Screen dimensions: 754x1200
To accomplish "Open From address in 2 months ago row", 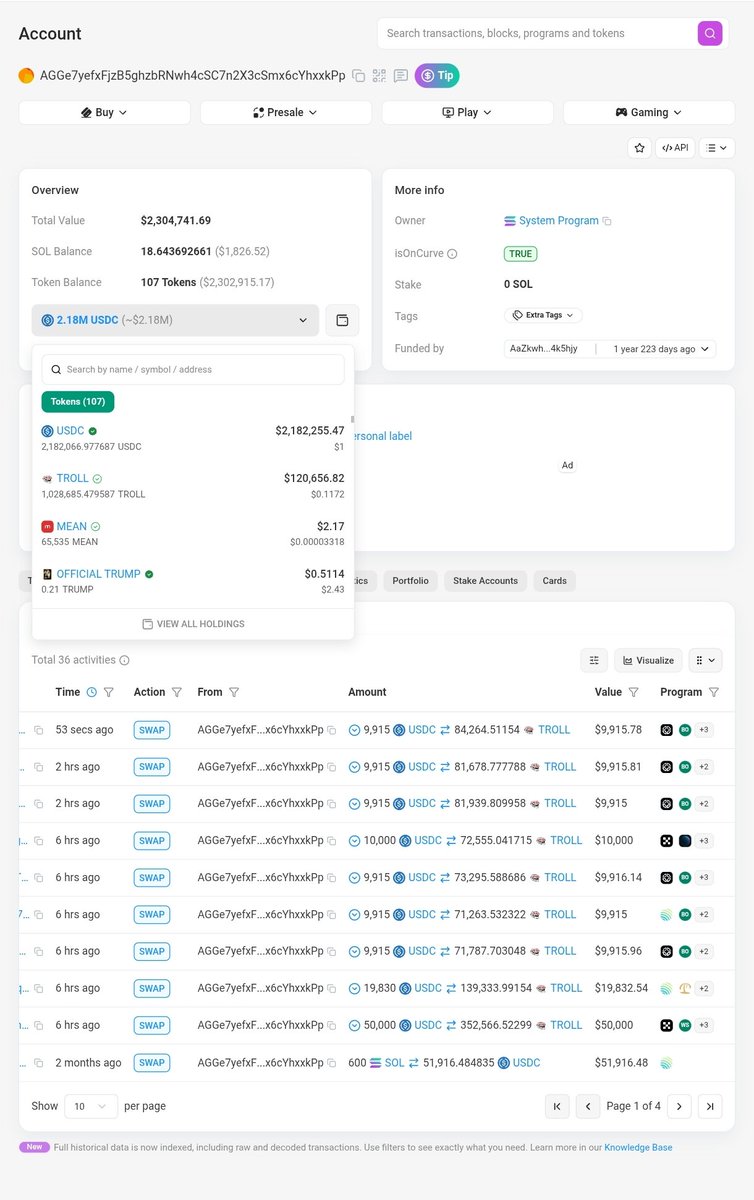I will 260,1063.
